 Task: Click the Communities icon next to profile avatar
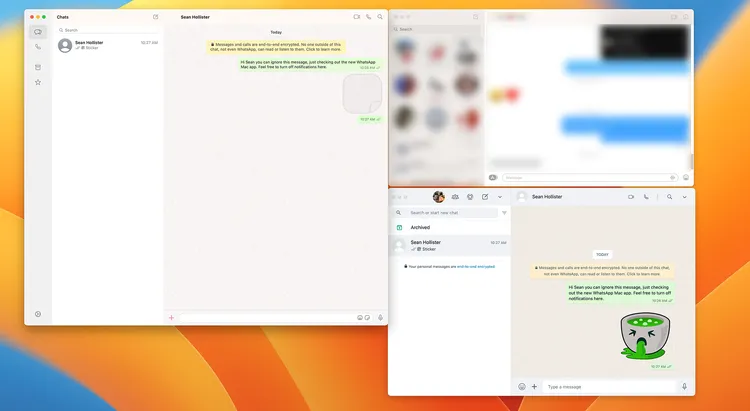(455, 197)
